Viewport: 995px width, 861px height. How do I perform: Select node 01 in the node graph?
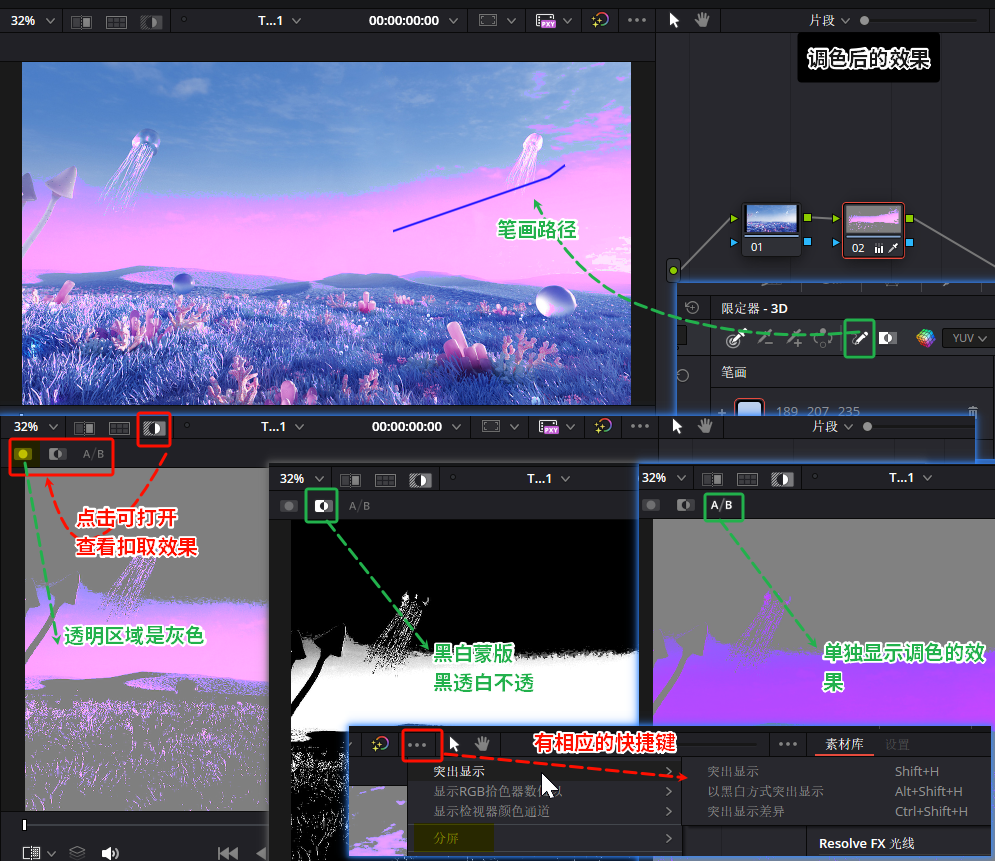(772, 228)
